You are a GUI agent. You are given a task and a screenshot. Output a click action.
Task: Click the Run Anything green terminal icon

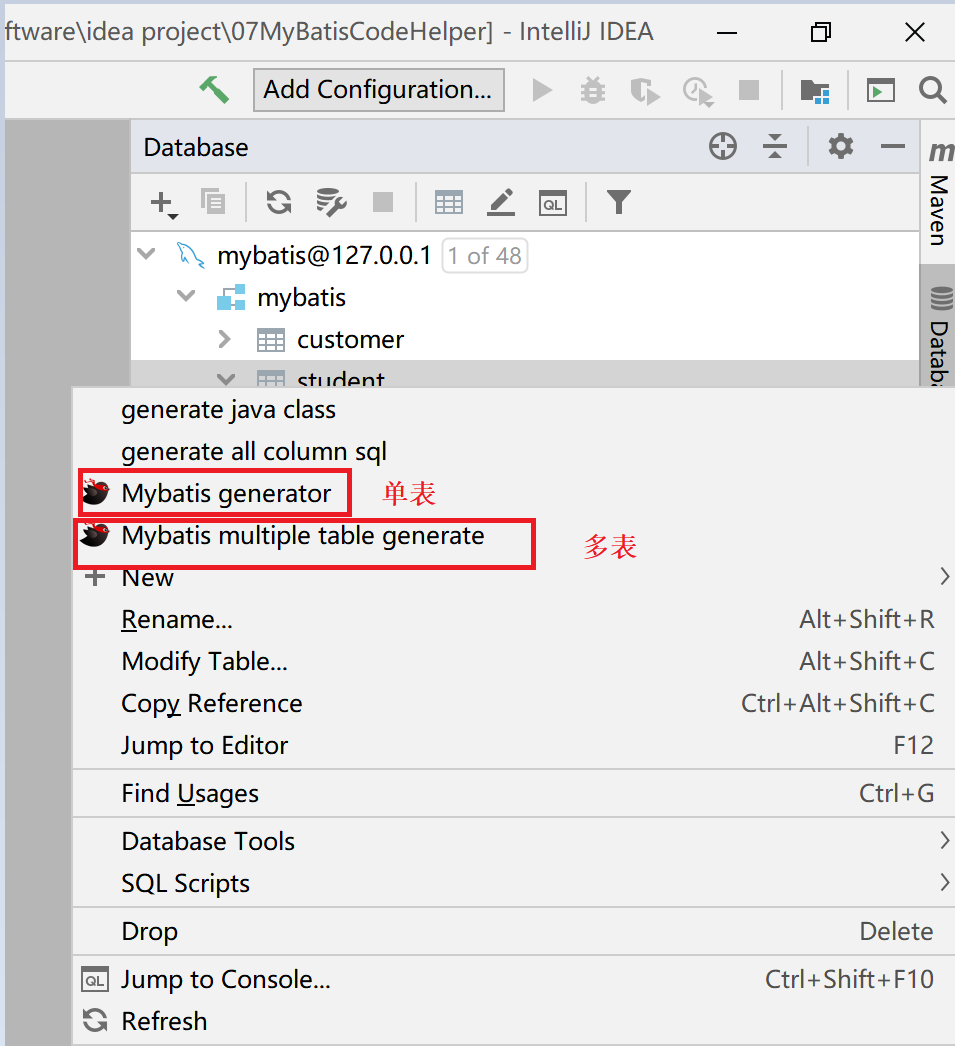[x=880, y=90]
